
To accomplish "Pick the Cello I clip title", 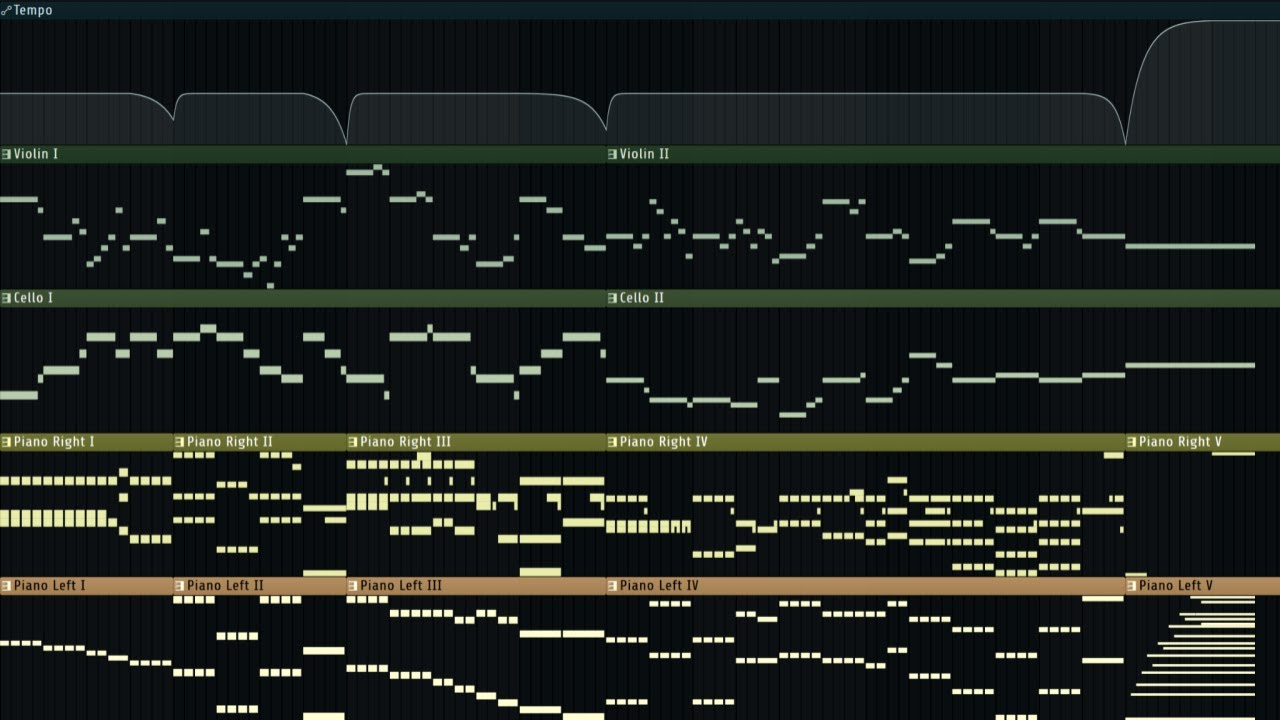I will (34, 298).
